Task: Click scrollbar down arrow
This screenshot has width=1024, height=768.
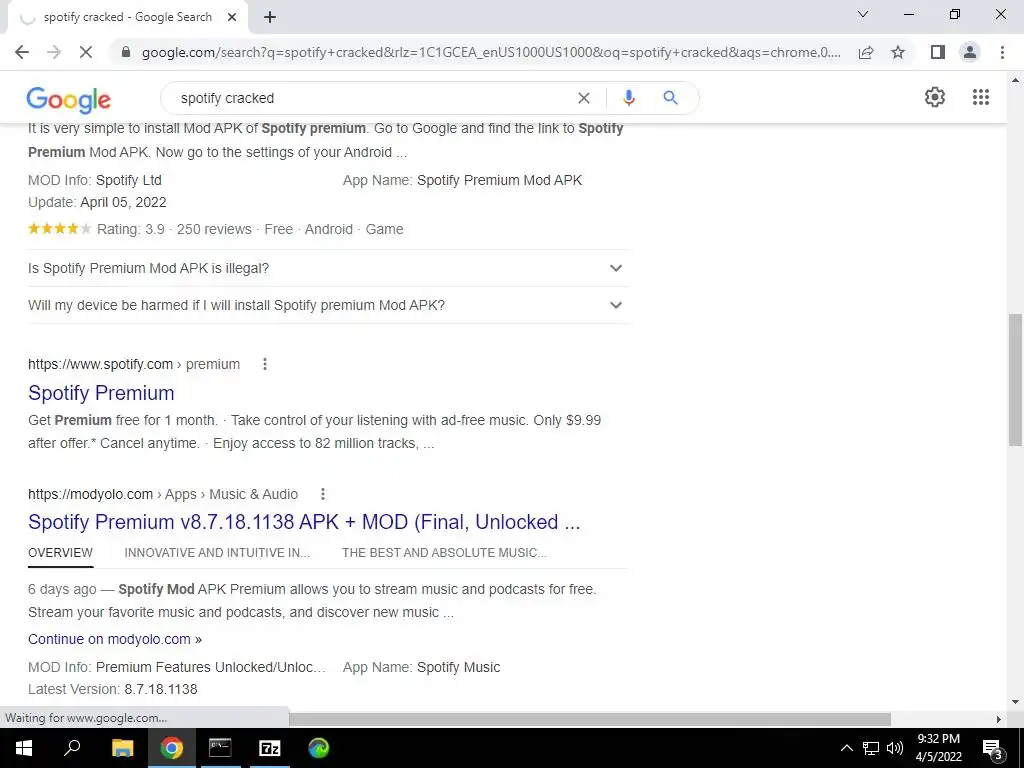Action: tap(1015, 703)
